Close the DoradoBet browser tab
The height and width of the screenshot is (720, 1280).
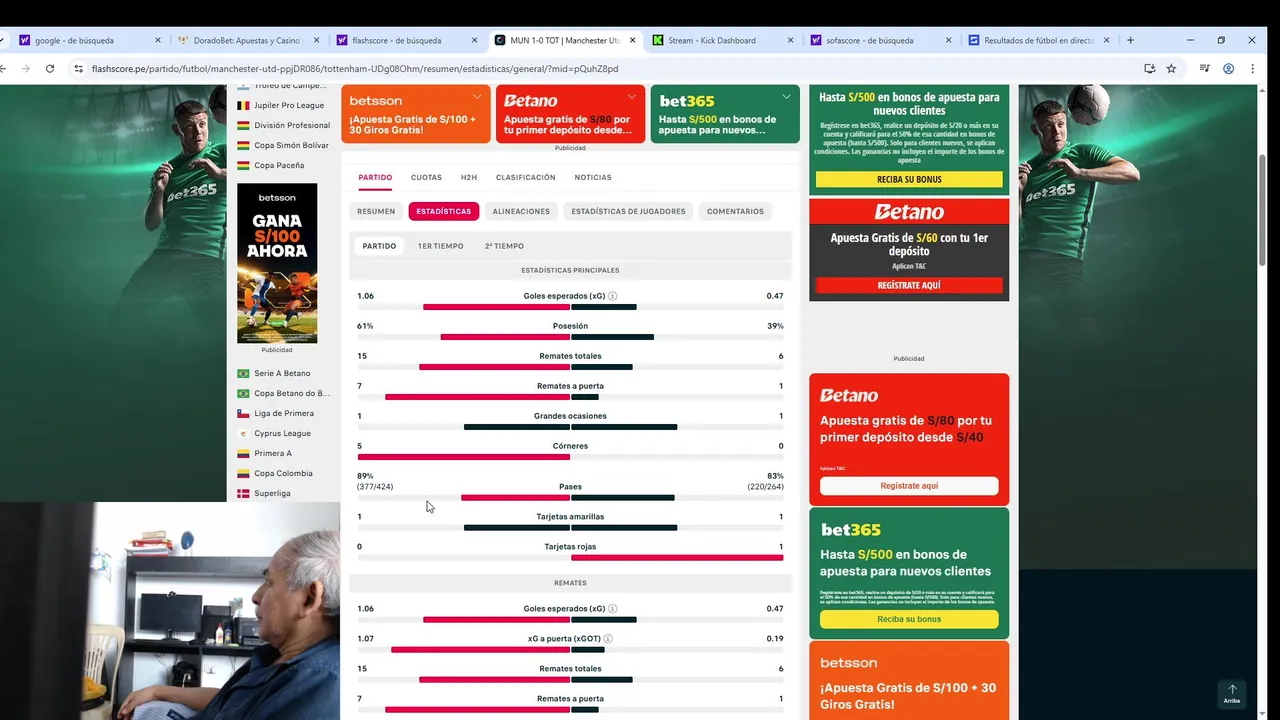[x=317, y=41]
